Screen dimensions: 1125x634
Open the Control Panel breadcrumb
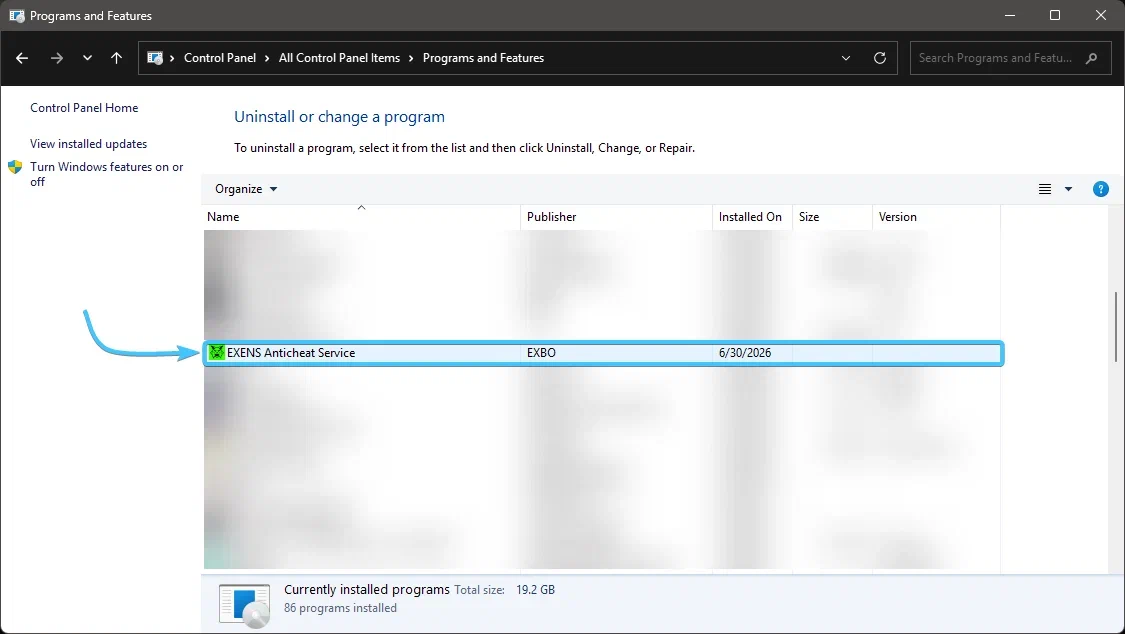tap(220, 58)
